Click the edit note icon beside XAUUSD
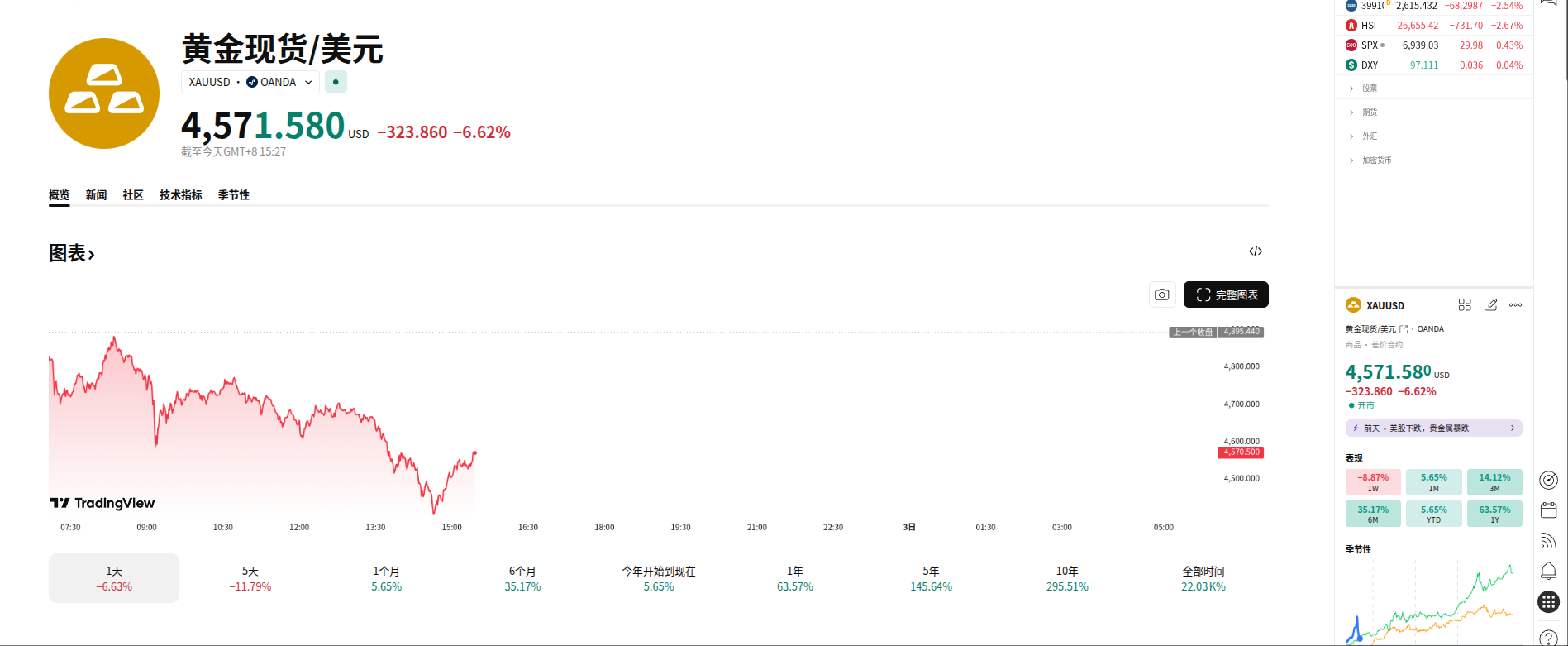 coord(1490,305)
